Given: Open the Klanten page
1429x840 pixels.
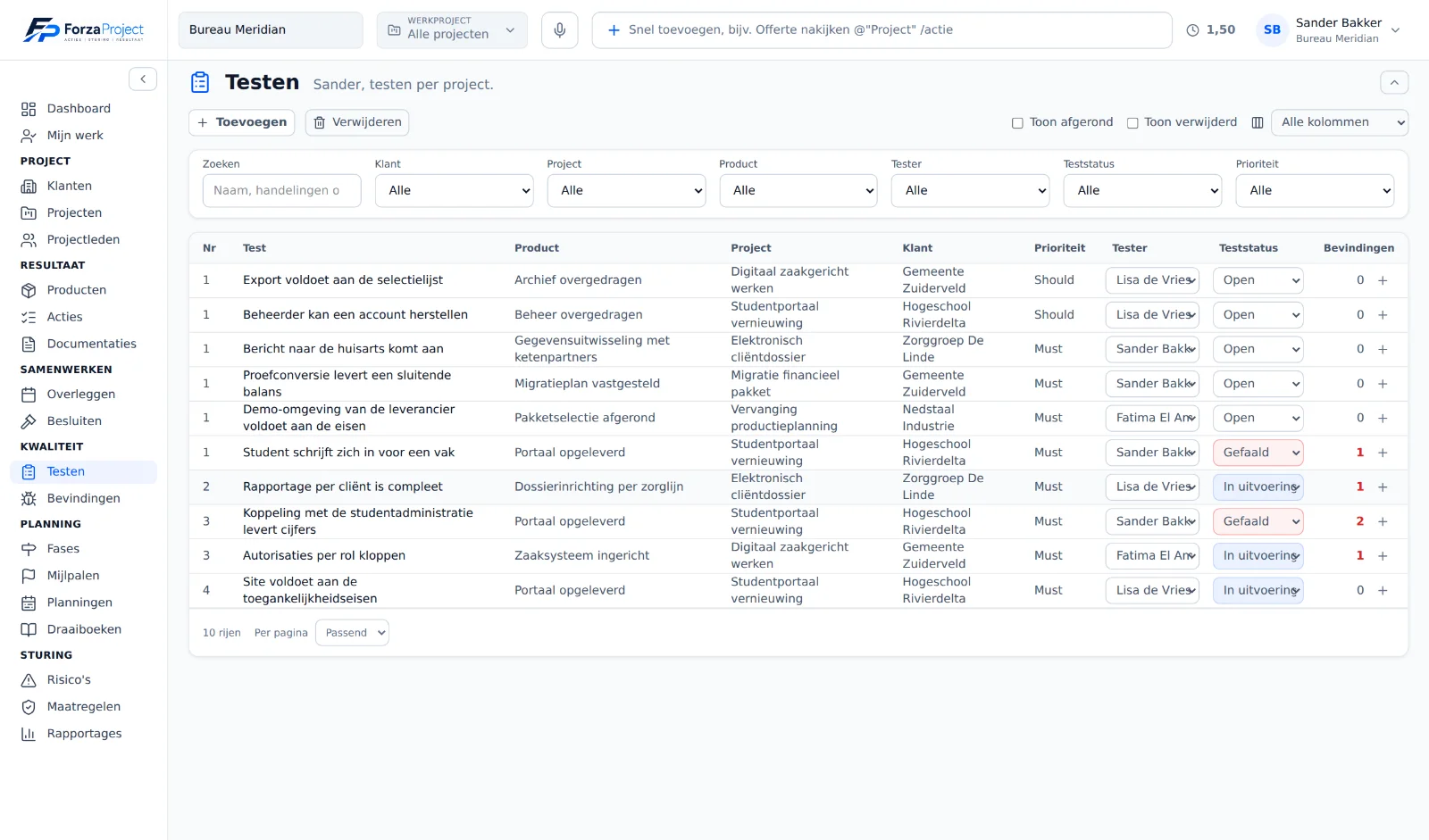Looking at the screenshot, I should point(84,187).
